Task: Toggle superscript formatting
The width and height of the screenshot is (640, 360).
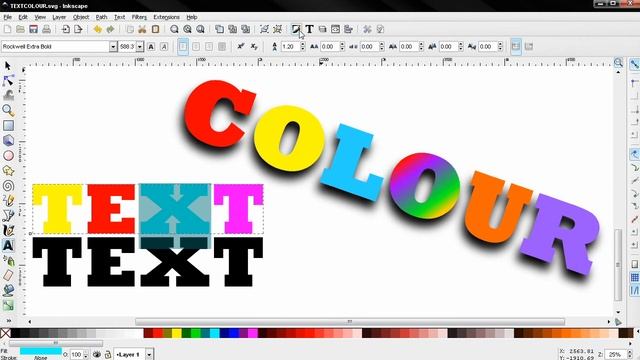Action: point(241,47)
